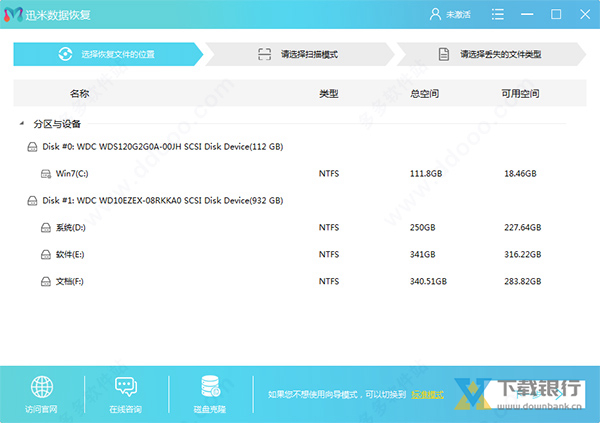Click the Disk #0 drive icon
Viewport: 600px width, 423px height.
pos(32,147)
